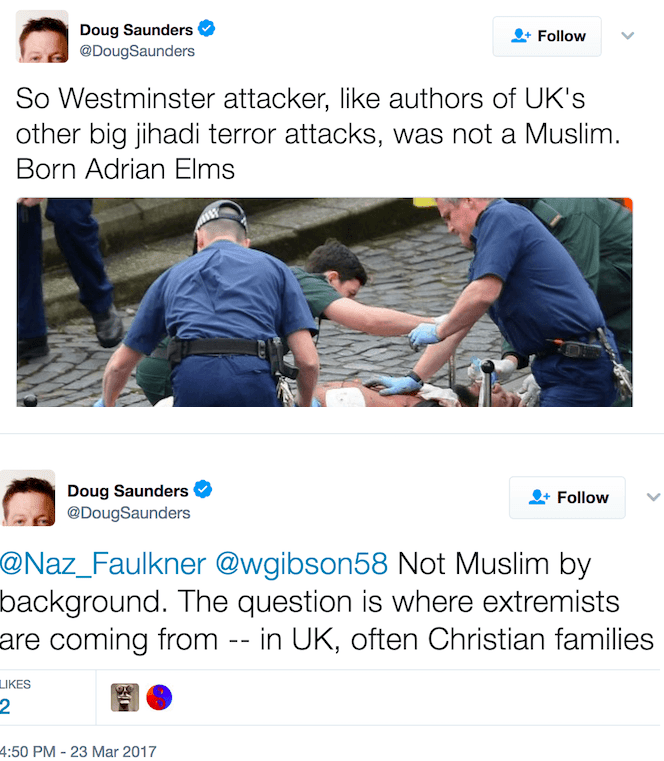
Task: Open the @wgibson58 mention link
Action: click(301, 564)
